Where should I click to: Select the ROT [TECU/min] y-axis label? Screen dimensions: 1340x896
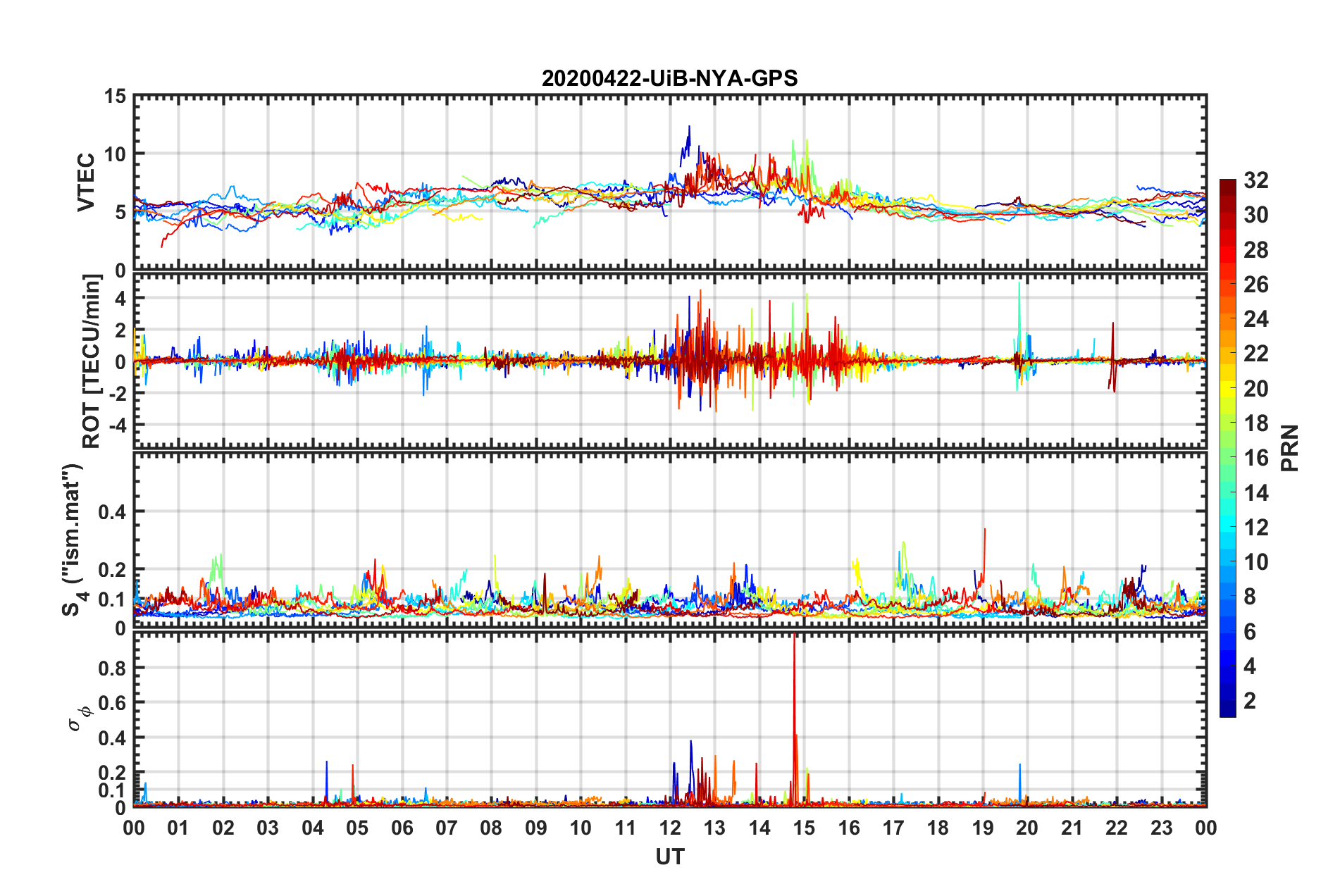tap(92, 361)
